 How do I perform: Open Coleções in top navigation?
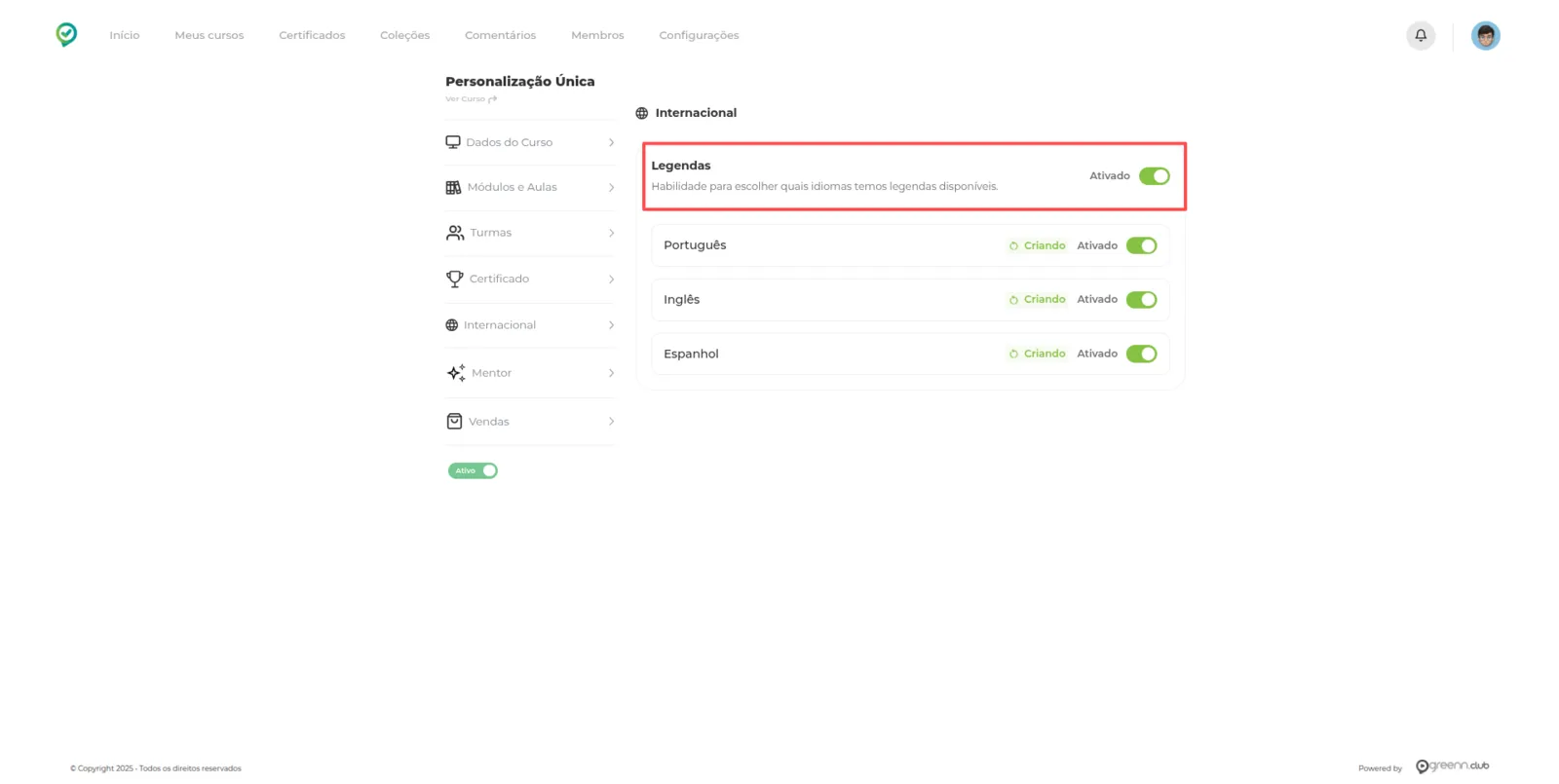coord(404,35)
